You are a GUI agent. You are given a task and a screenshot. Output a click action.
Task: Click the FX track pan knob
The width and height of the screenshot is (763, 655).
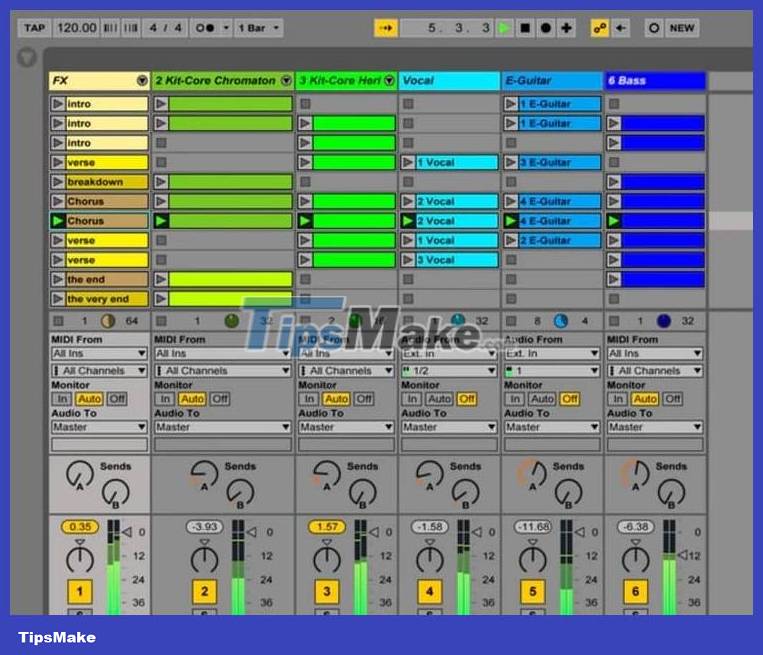click(80, 560)
